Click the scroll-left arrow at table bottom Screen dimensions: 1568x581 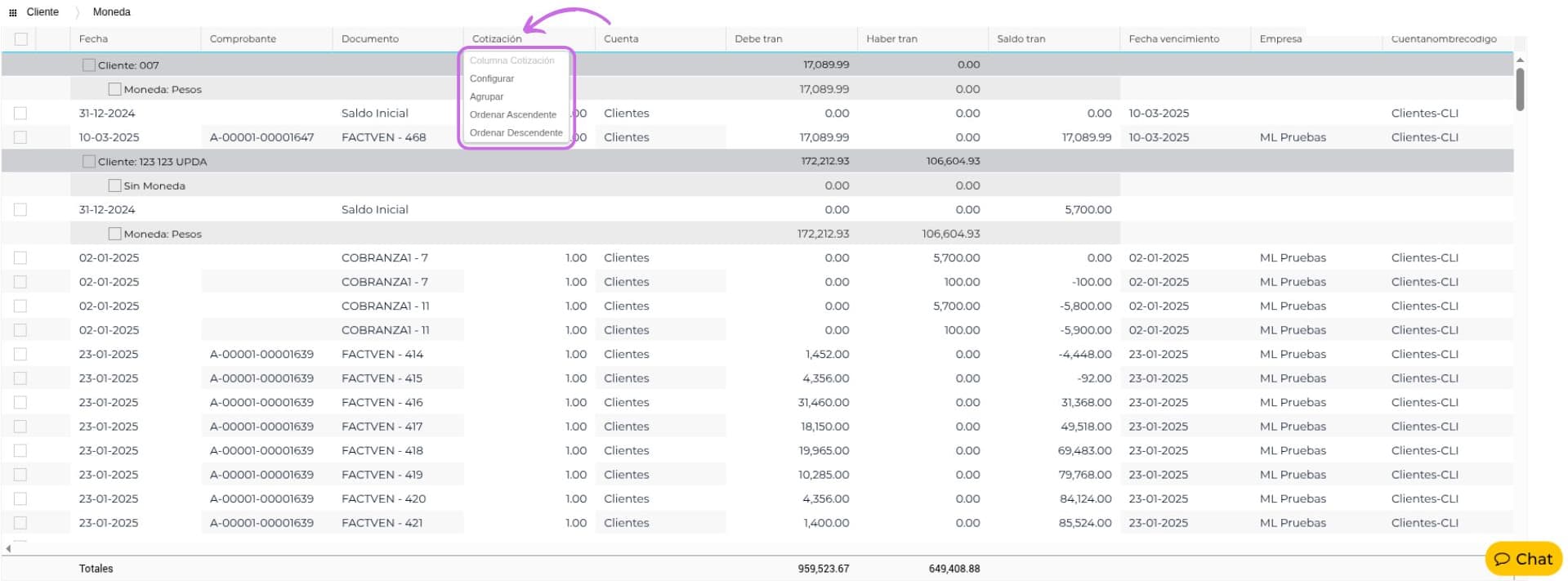coord(8,548)
